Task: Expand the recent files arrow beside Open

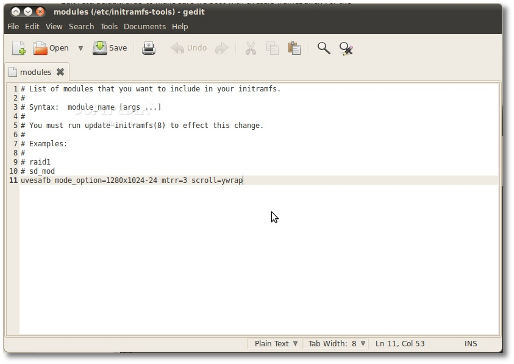Action: tap(80, 48)
